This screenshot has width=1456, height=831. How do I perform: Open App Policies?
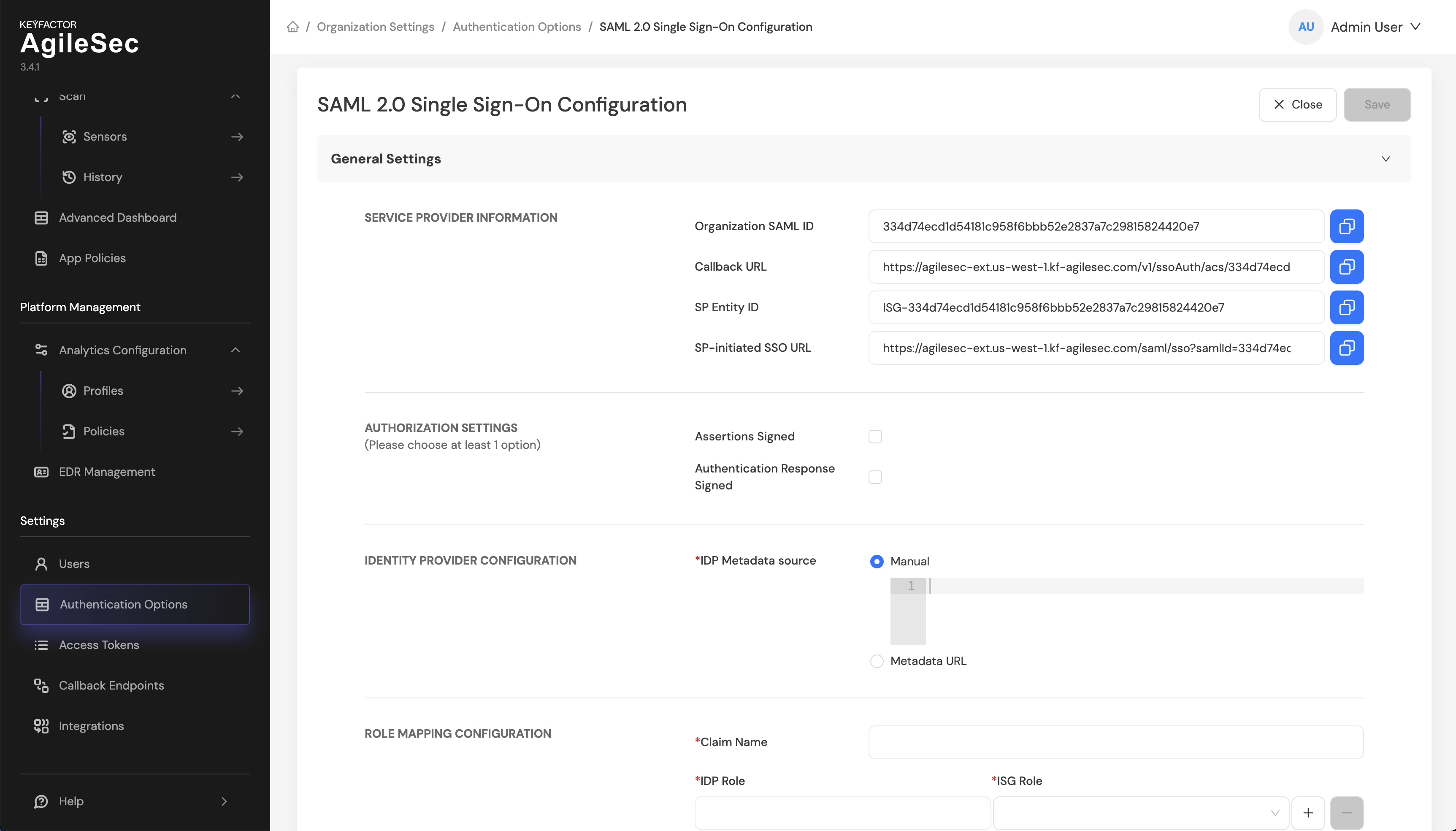click(92, 258)
